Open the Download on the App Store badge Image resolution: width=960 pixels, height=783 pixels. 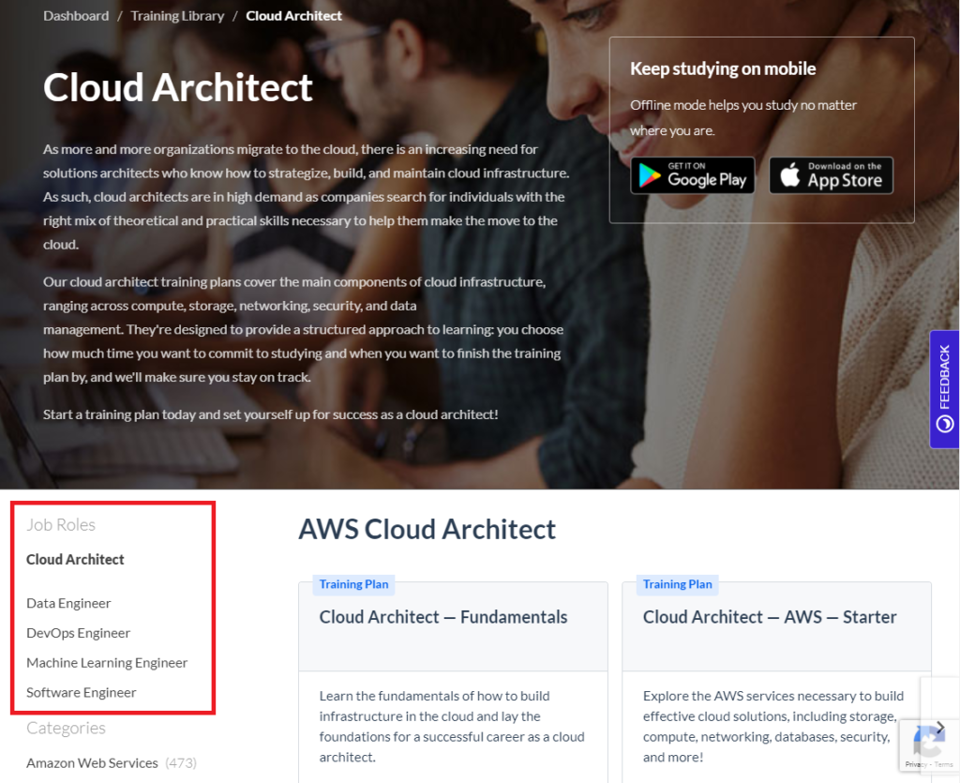click(831, 175)
